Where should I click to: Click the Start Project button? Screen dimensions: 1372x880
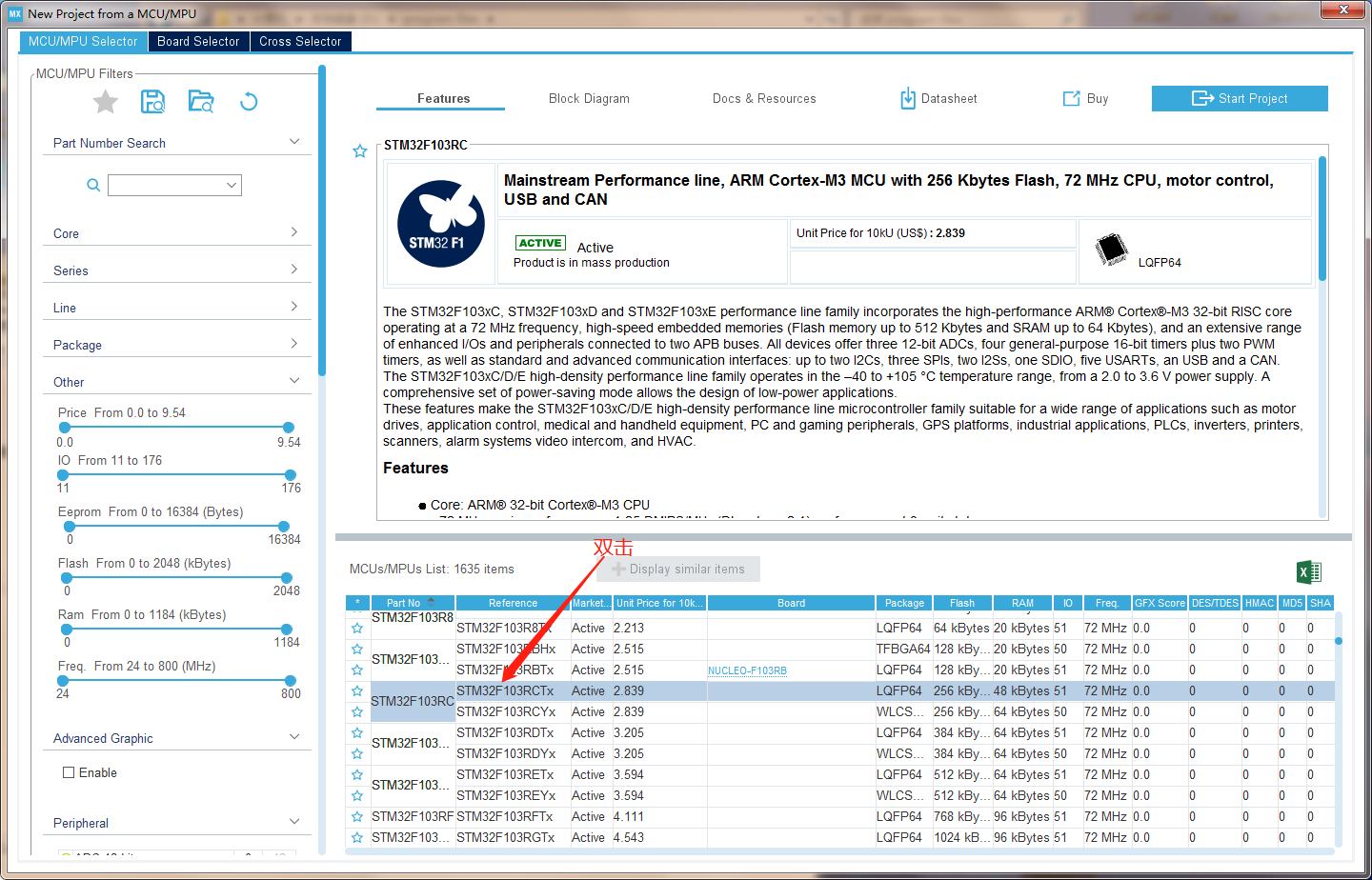tap(1240, 98)
